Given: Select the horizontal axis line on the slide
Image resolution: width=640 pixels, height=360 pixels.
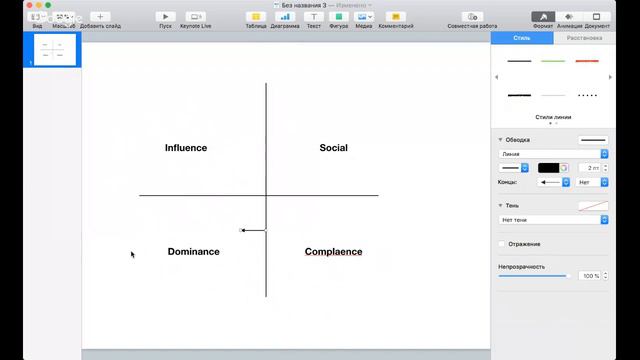Looking at the screenshot, I should coord(259,196).
